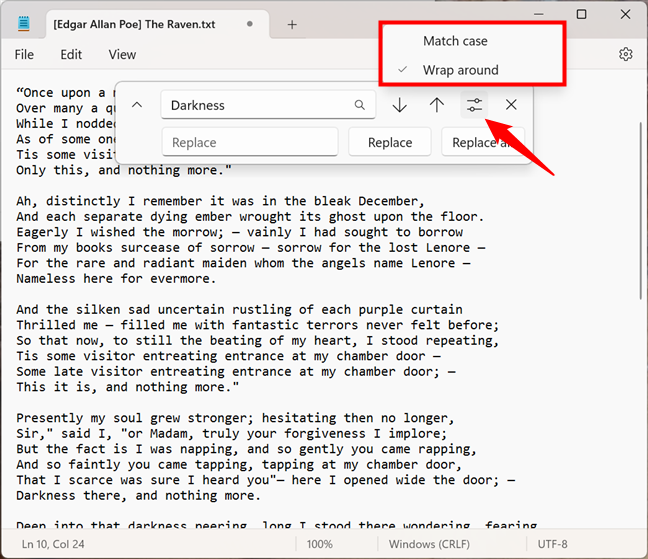This screenshot has width=648, height=559.
Task: Click the Replace all button
Action: click(483, 143)
